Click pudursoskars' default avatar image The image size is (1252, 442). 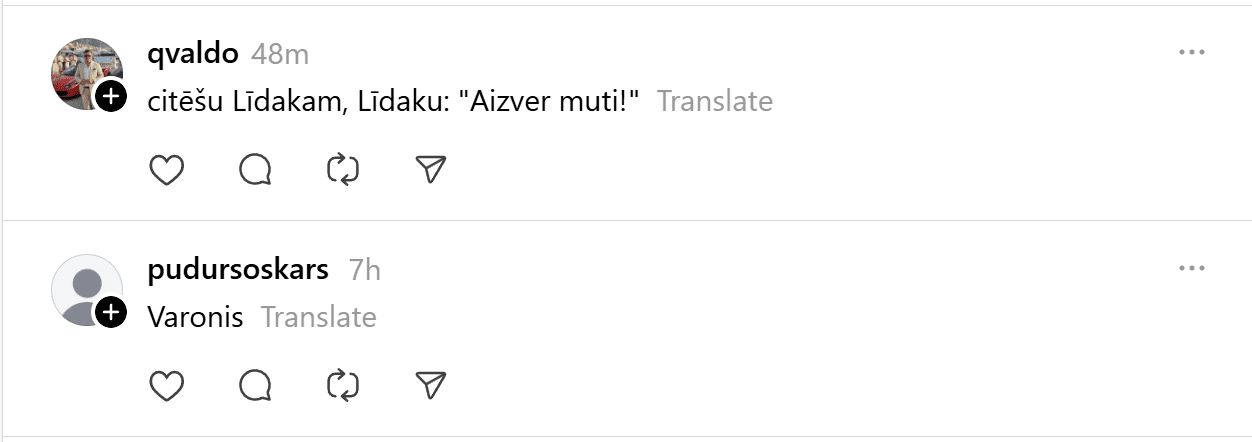click(x=84, y=288)
